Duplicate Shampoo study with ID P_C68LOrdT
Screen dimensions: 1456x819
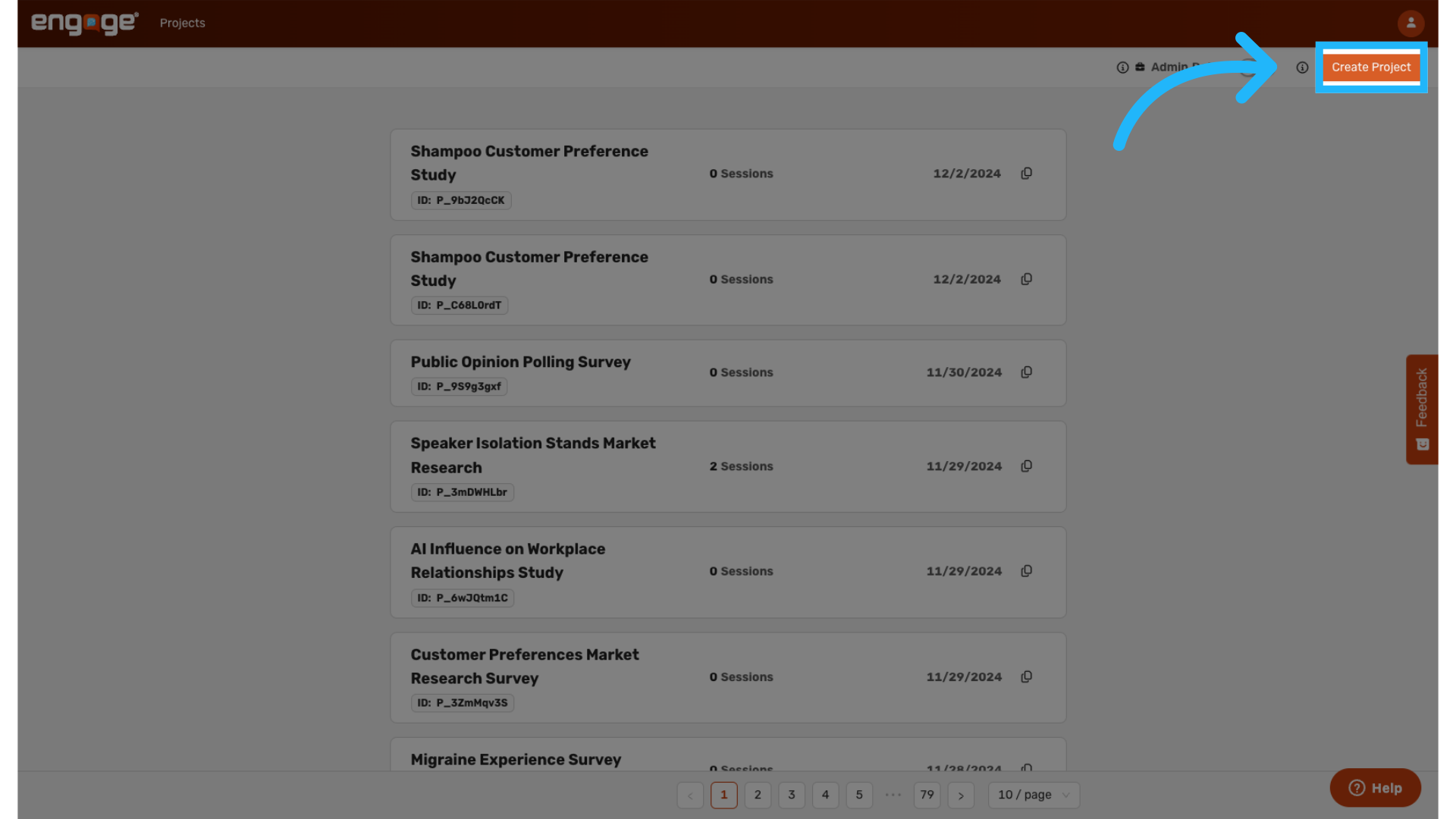(1026, 279)
